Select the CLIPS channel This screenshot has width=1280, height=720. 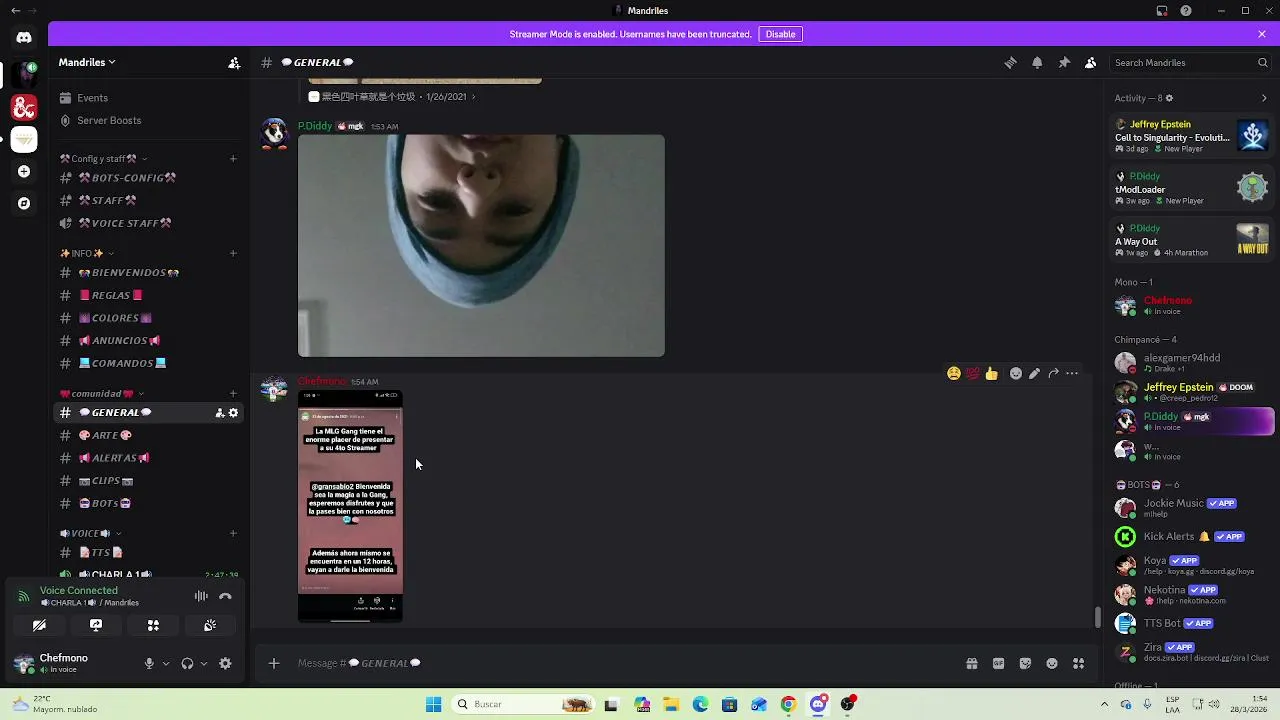point(150,481)
